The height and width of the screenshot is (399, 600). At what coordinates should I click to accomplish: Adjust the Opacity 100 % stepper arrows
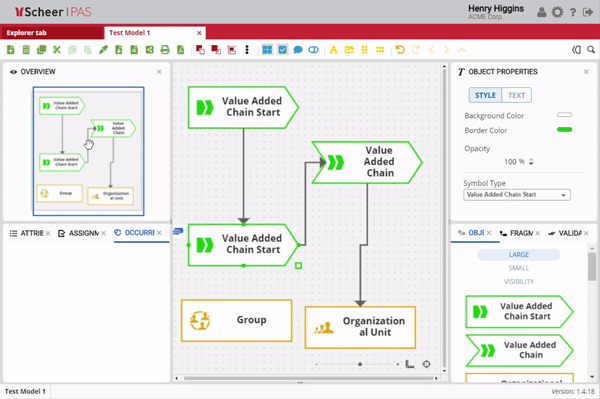pyautogui.click(x=531, y=162)
